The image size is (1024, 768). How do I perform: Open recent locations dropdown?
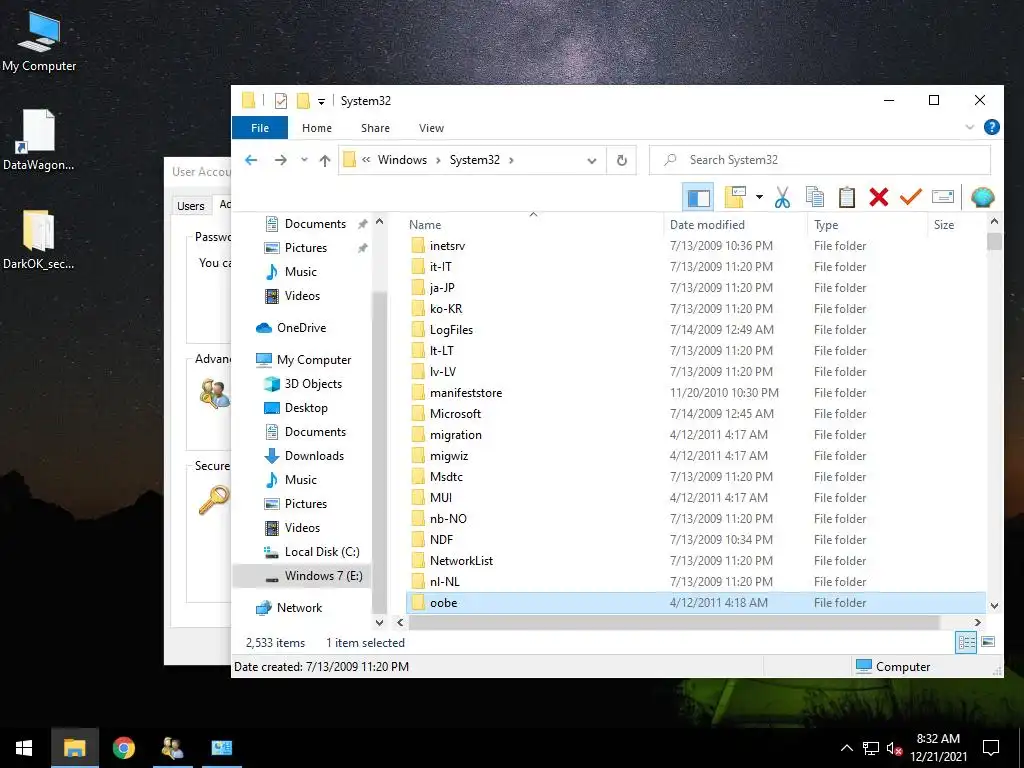click(304, 160)
